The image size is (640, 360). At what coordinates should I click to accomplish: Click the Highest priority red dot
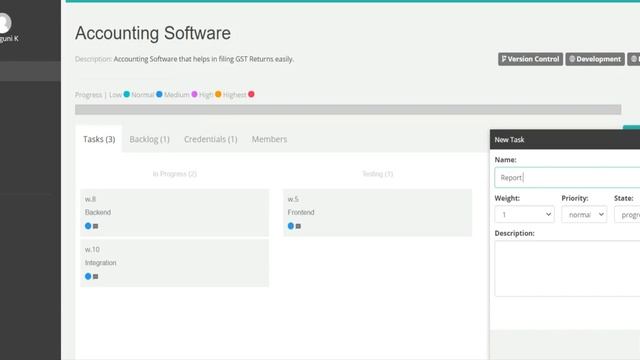[251, 94]
